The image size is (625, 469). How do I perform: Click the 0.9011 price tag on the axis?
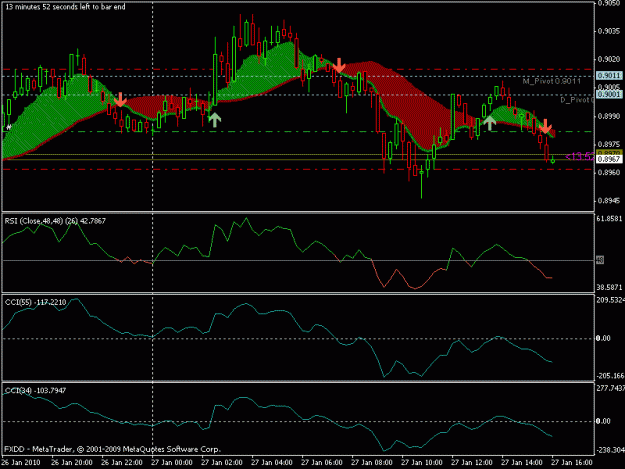609,76
